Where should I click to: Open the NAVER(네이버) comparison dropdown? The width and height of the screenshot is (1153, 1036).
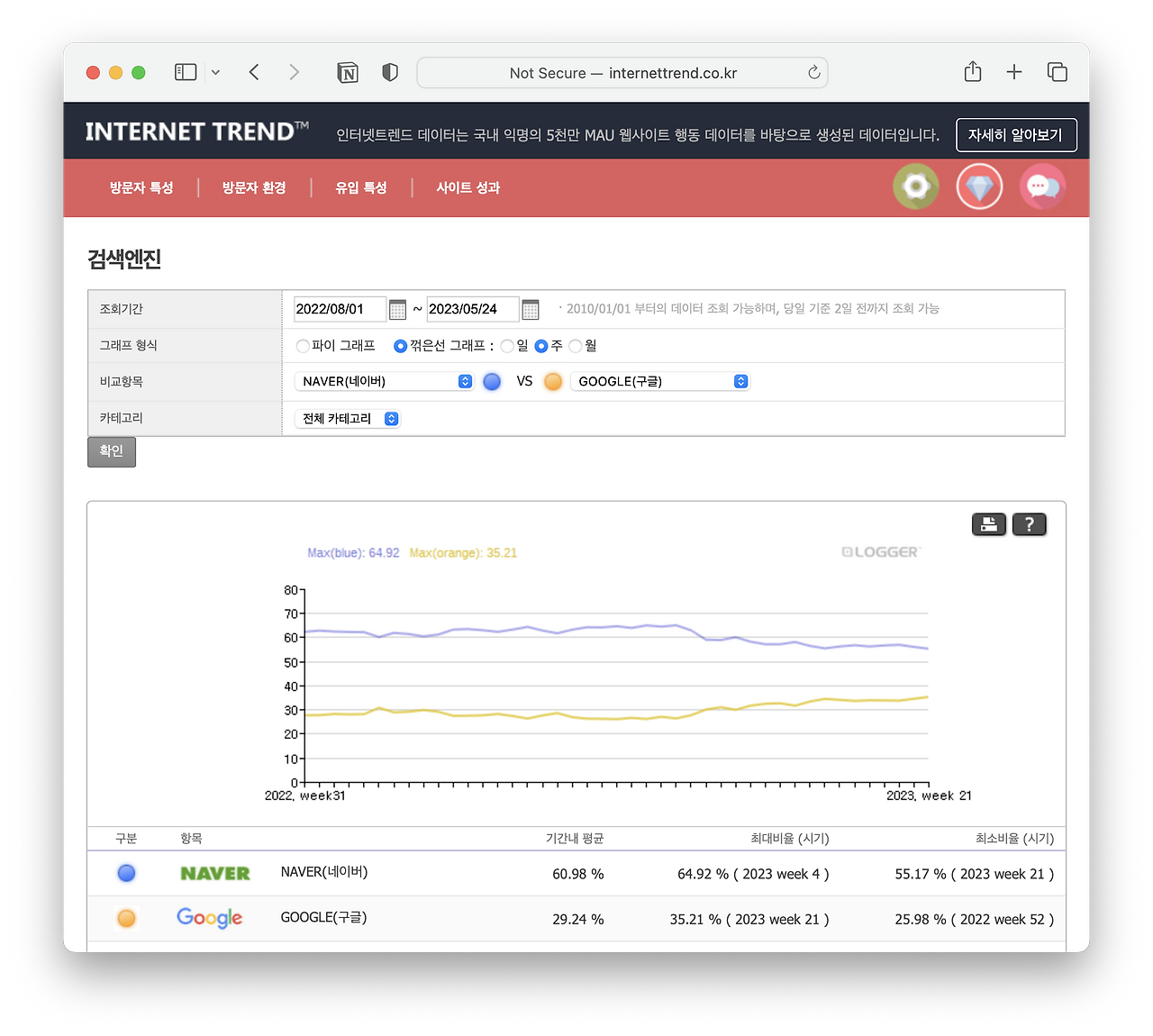(x=384, y=381)
